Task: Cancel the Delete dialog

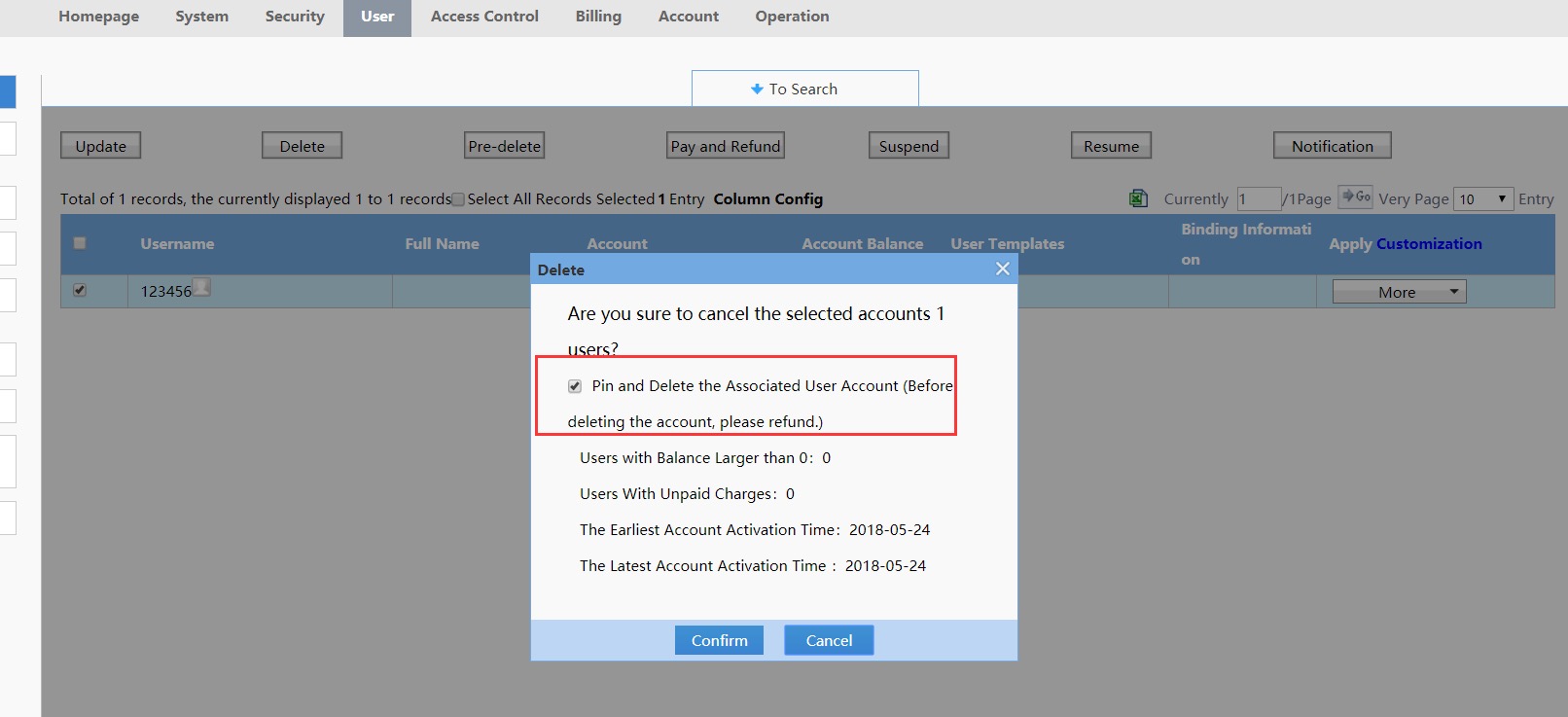Action: (x=829, y=640)
